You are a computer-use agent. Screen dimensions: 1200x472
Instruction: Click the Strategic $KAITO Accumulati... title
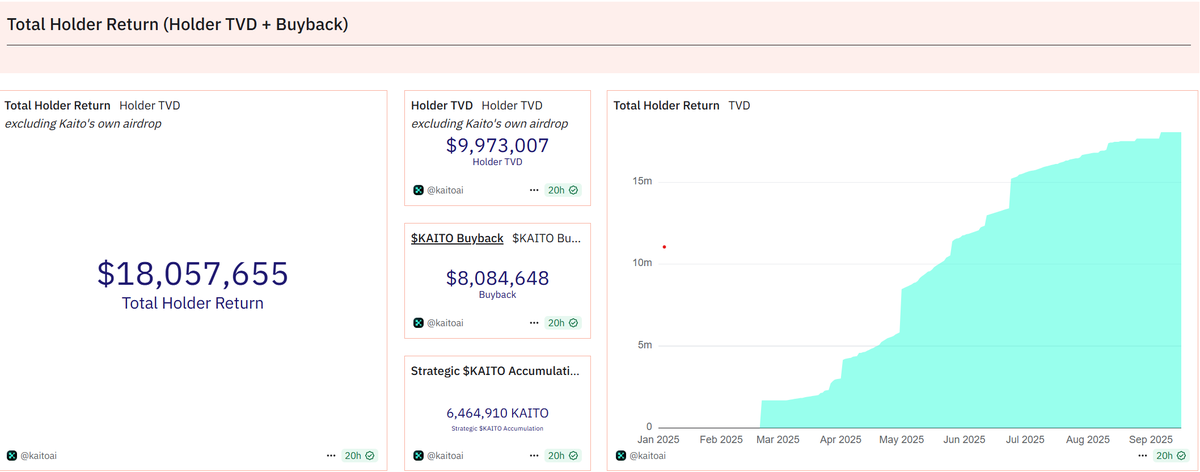point(495,371)
